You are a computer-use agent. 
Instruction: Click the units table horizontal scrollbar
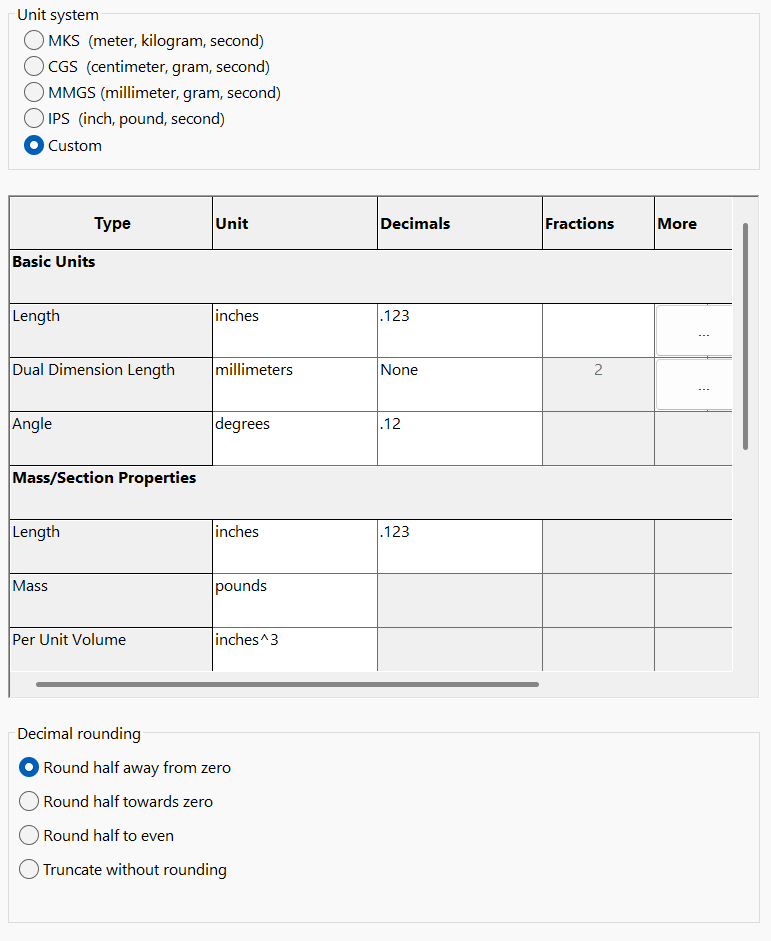[287, 685]
